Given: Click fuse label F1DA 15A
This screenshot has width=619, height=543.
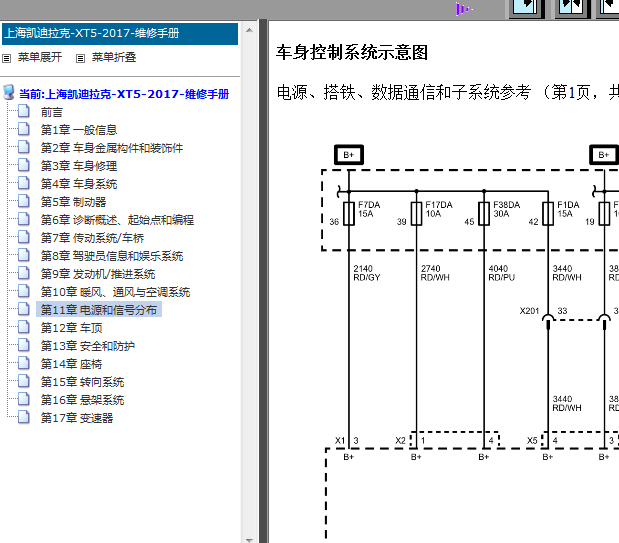Looking at the screenshot, I should (568, 209).
